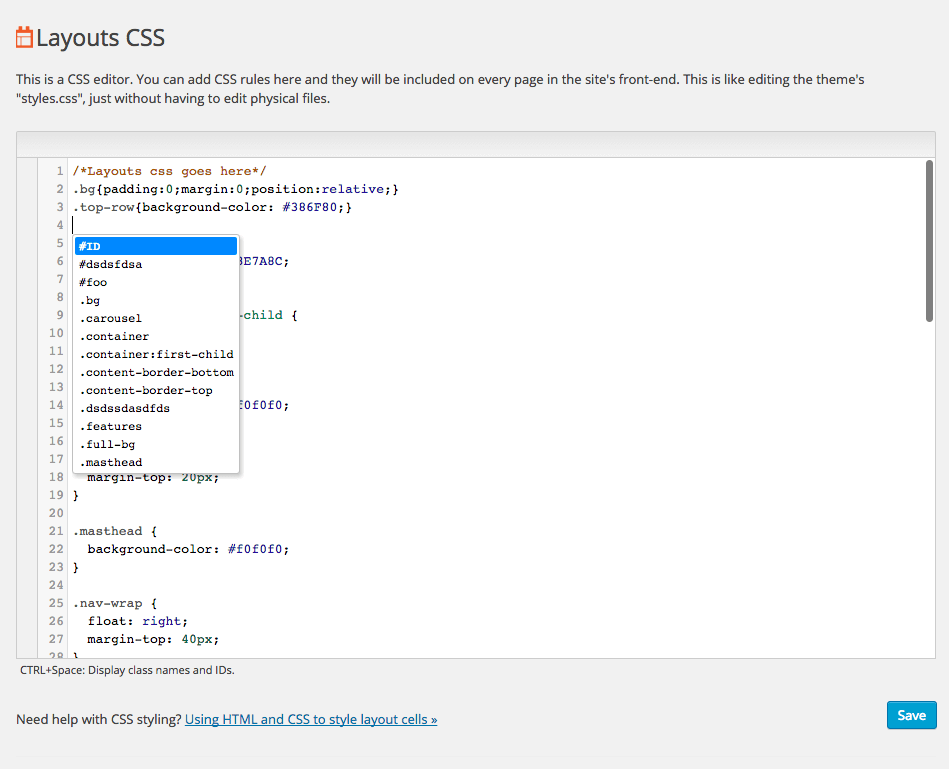This screenshot has height=769, width=949.
Task: Choose the .features suggestion
Action: (156, 427)
